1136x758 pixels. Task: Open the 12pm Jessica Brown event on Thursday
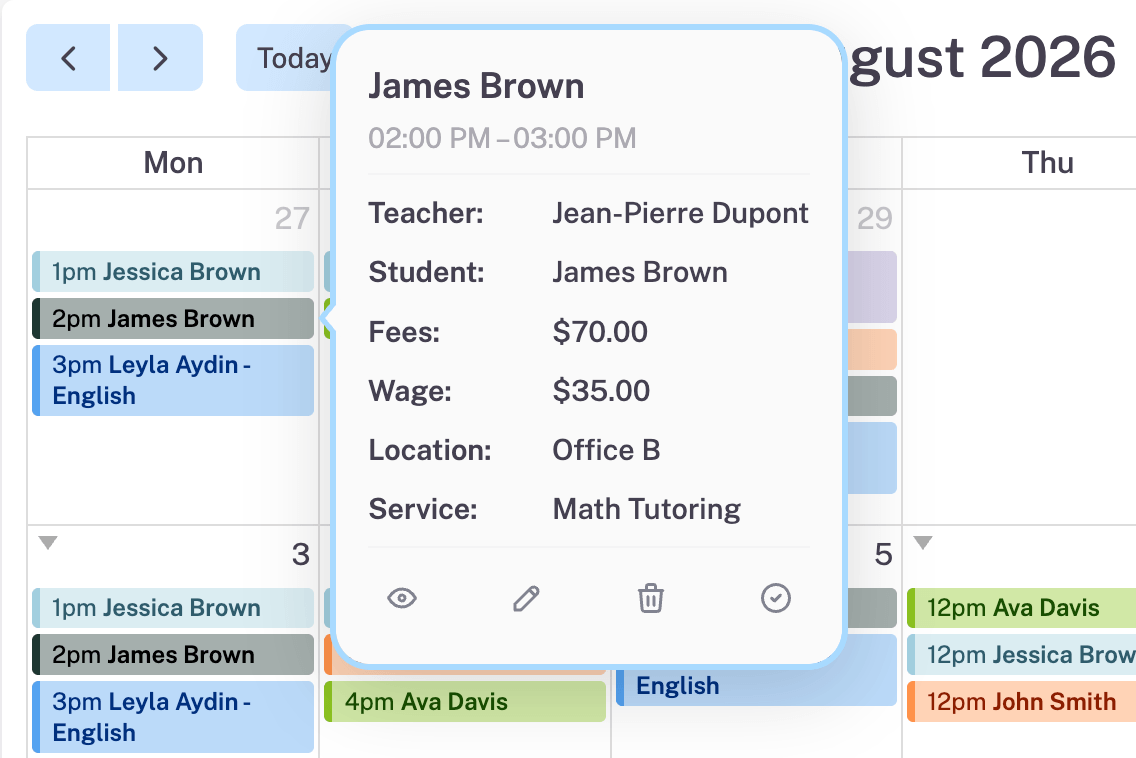(x=1022, y=655)
